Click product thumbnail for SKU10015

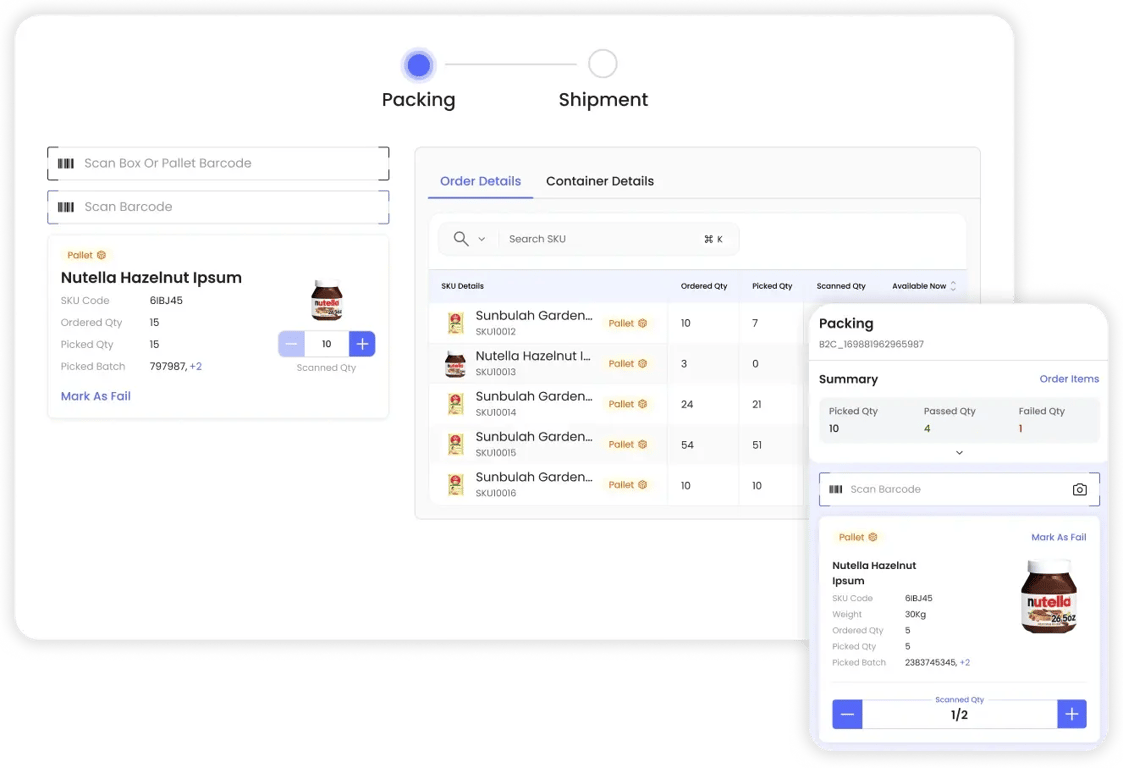(456, 445)
